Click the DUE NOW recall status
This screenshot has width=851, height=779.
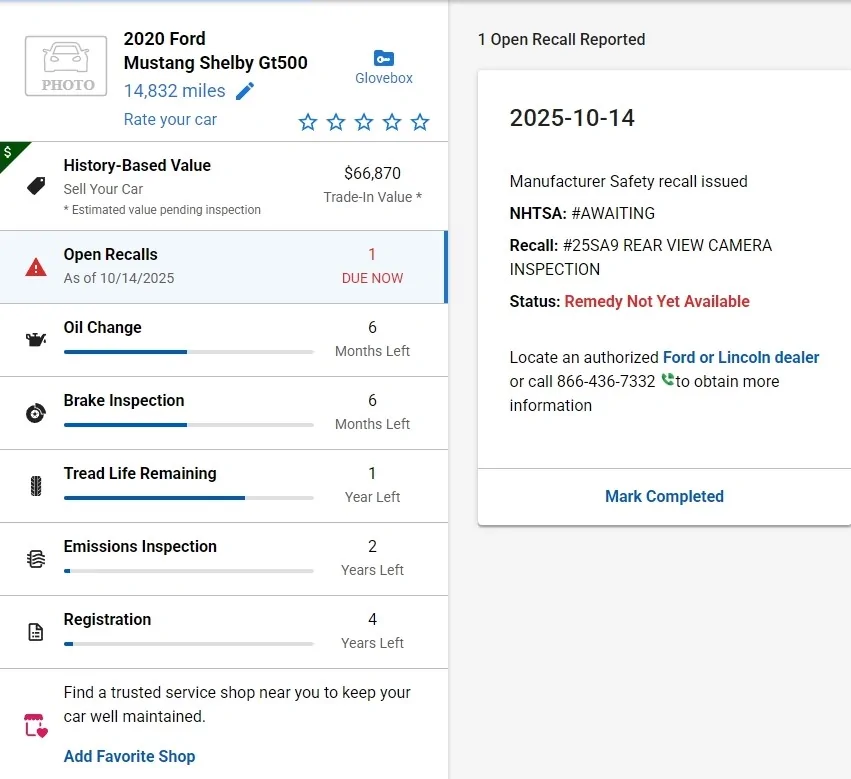pyautogui.click(x=372, y=278)
